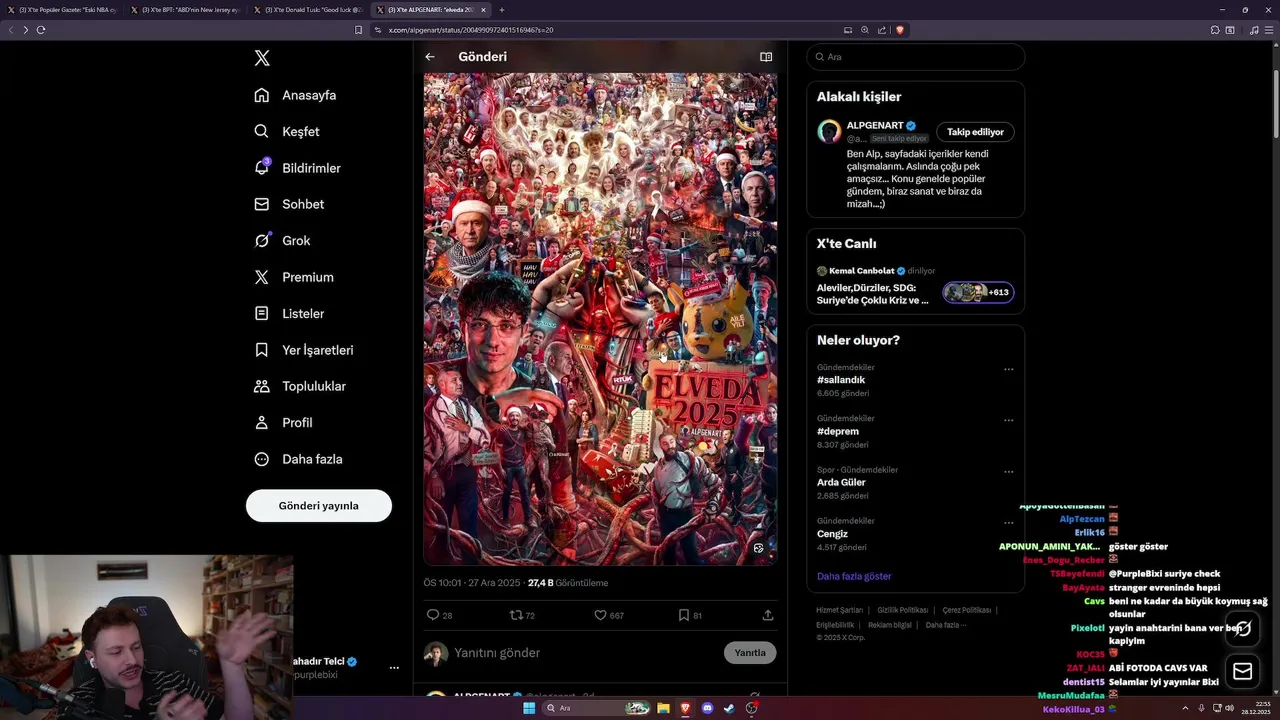Go back with the Gönderi arrow
The width and height of the screenshot is (1280, 720).
click(x=430, y=57)
